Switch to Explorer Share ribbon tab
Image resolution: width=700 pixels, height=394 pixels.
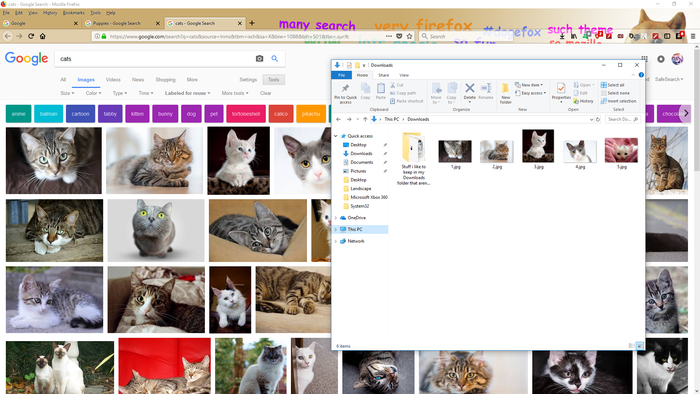pos(383,75)
